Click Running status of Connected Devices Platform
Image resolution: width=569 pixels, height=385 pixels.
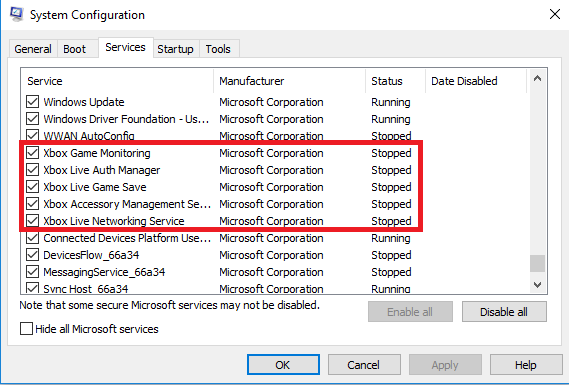click(391, 238)
